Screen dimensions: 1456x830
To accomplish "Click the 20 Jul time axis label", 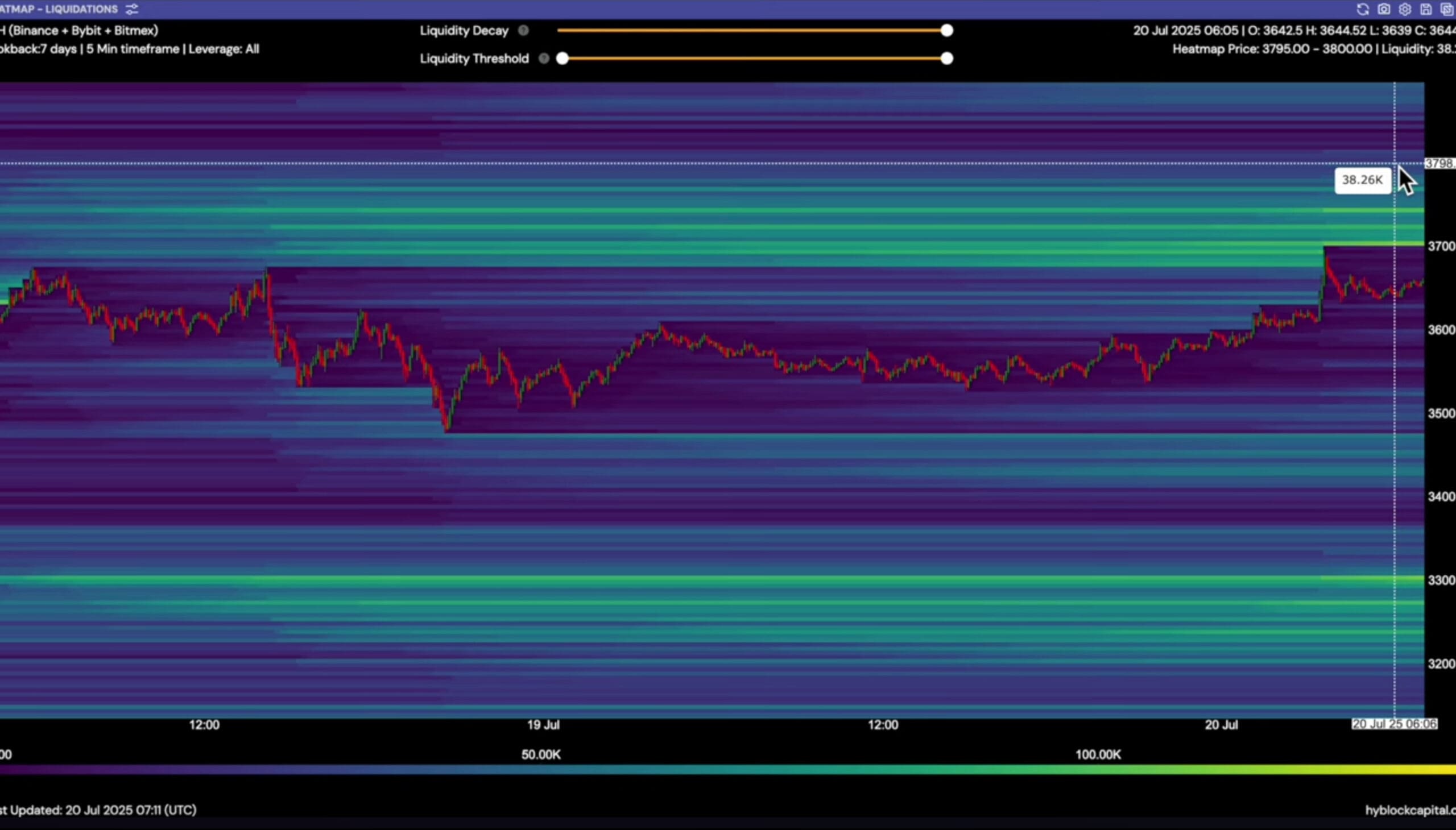I will (x=1221, y=725).
